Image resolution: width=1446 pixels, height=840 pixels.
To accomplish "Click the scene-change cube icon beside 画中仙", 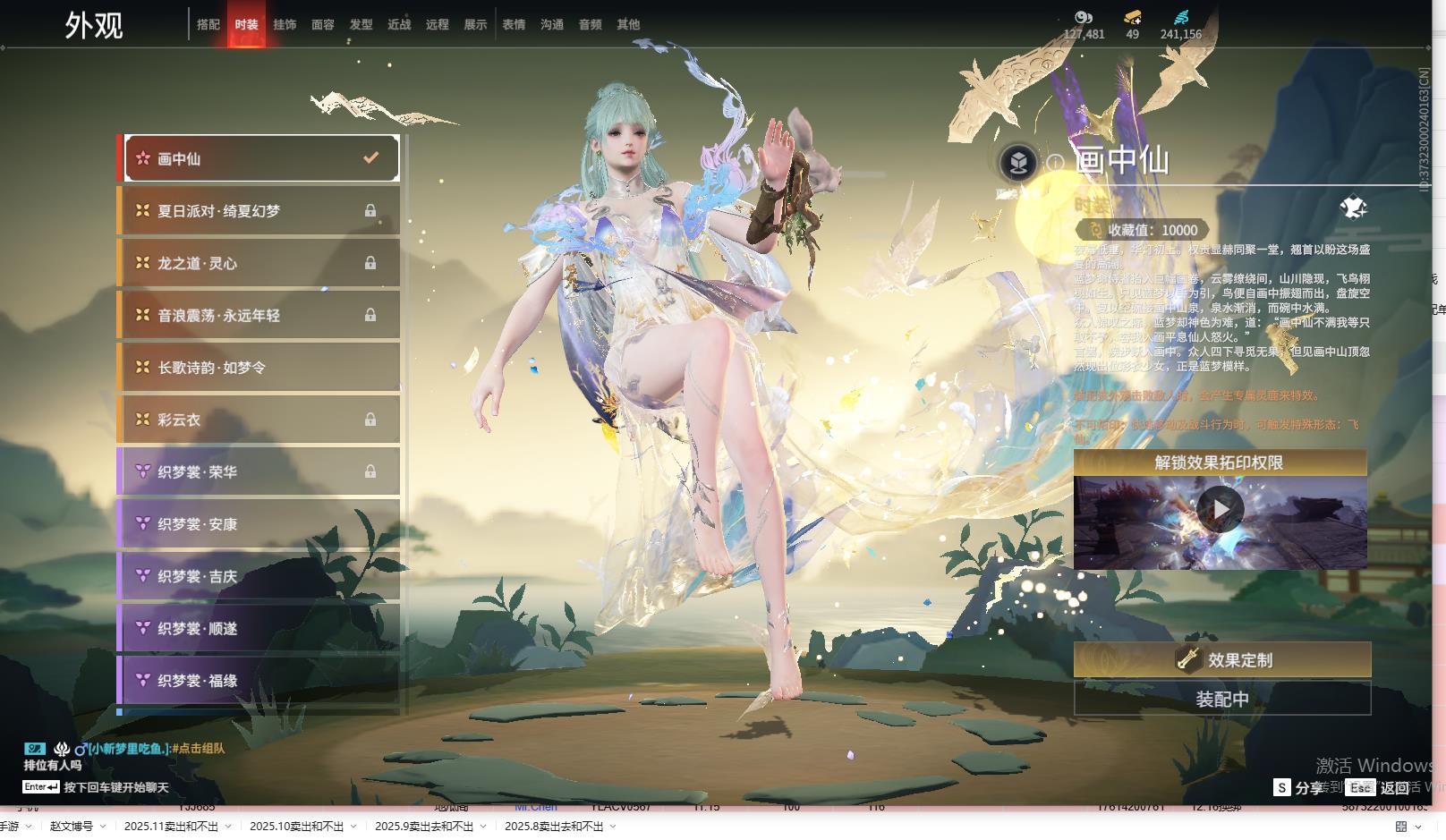I will pos(1018,163).
